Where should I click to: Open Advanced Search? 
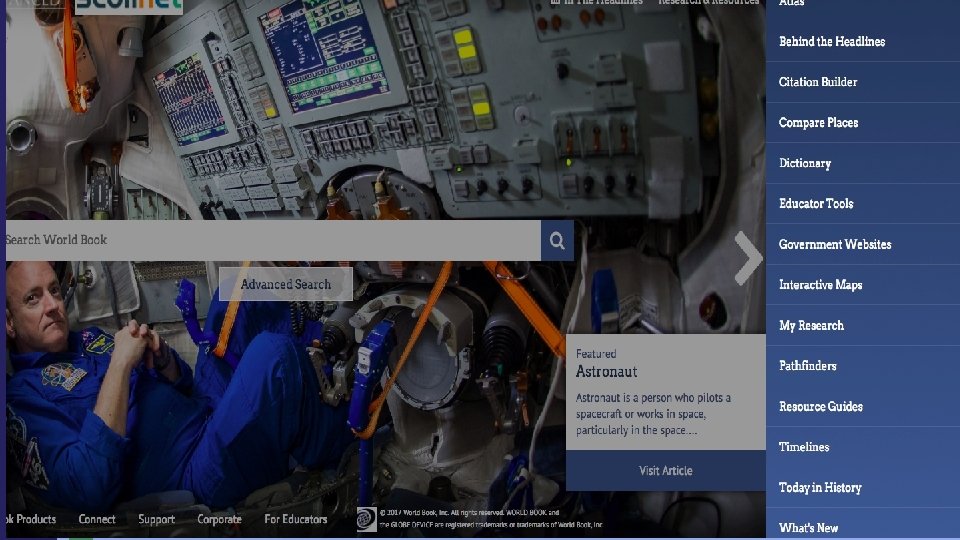tap(286, 284)
